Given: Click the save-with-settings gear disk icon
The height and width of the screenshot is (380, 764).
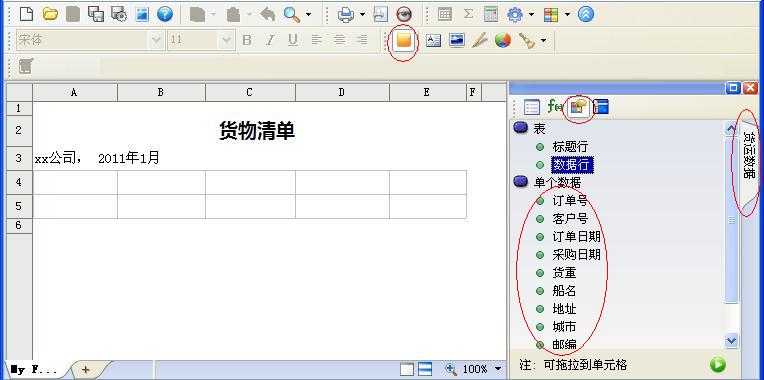Looking at the screenshot, I should 119,15.
